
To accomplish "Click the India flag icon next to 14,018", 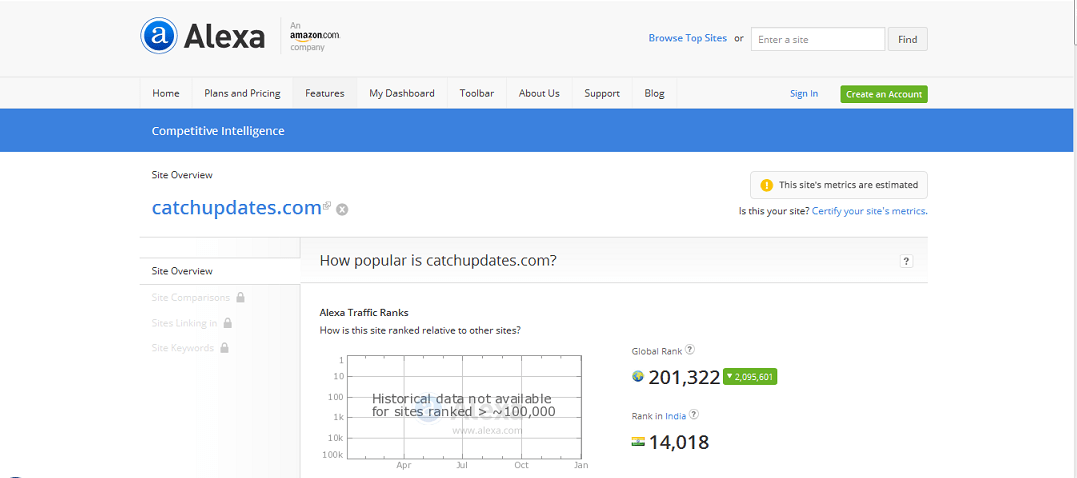I will pos(638,441).
